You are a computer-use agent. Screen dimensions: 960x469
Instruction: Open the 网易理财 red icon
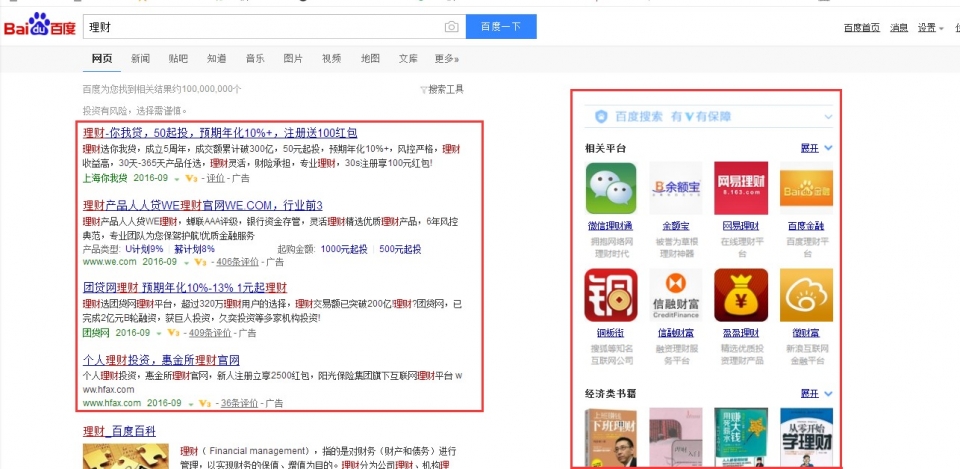click(741, 188)
